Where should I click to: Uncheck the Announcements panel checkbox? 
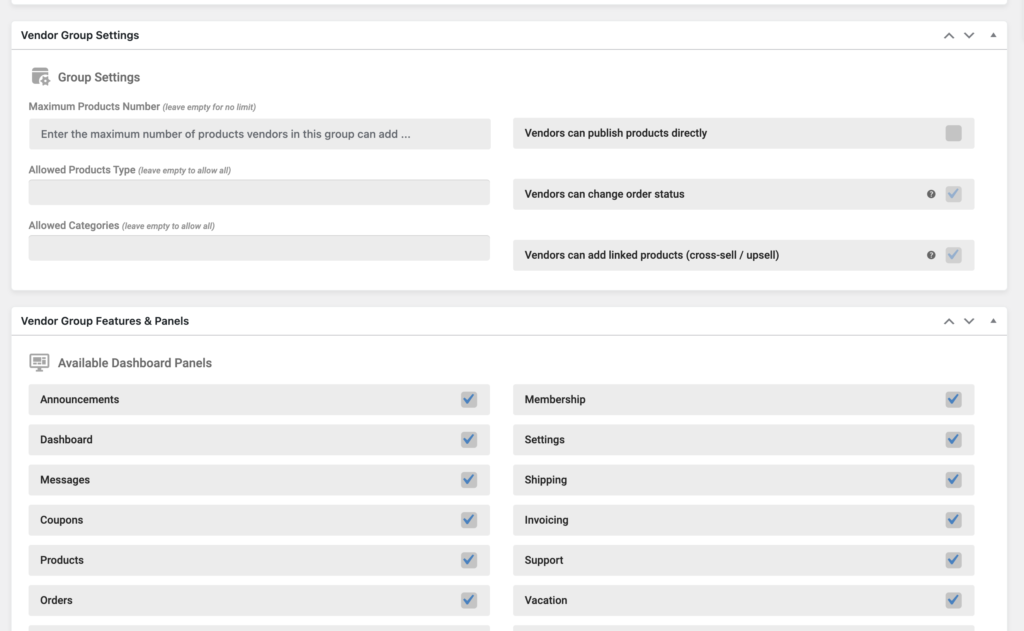coord(469,399)
